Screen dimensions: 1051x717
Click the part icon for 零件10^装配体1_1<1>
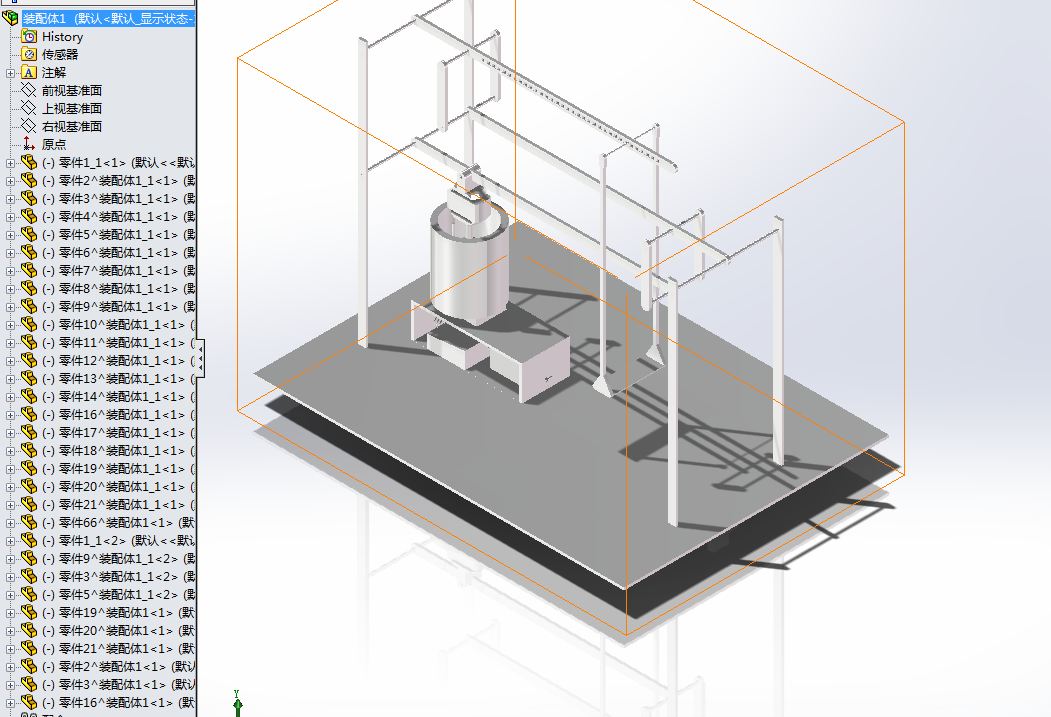29,324
